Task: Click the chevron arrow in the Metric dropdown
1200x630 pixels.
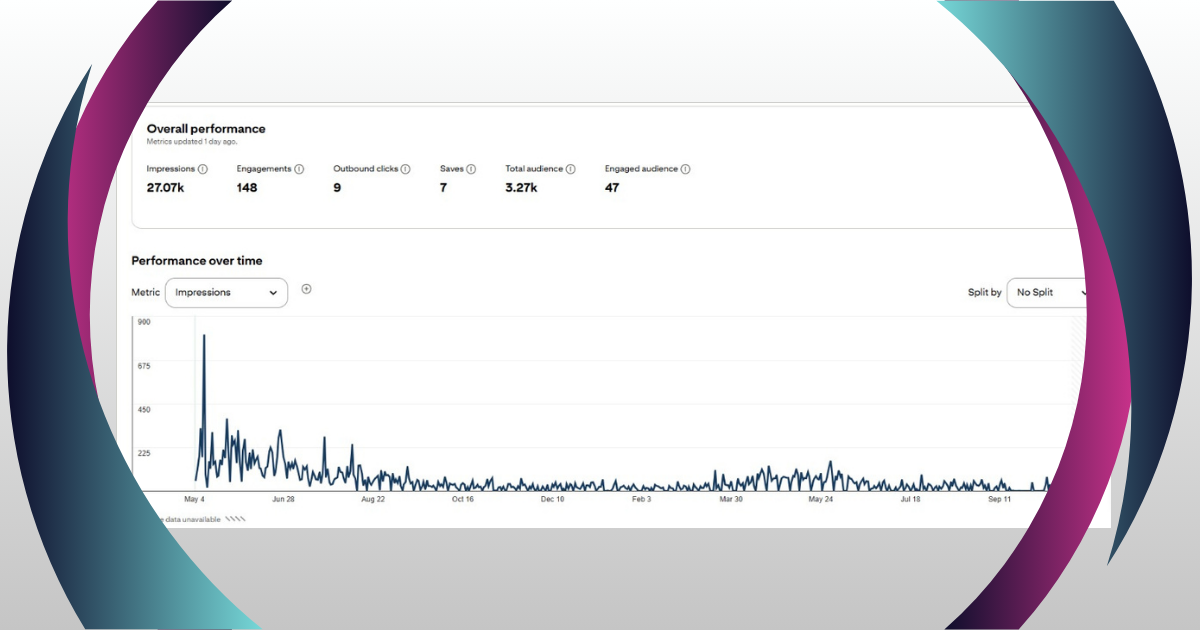Action: pyautogui.click(x=273, y=293)
